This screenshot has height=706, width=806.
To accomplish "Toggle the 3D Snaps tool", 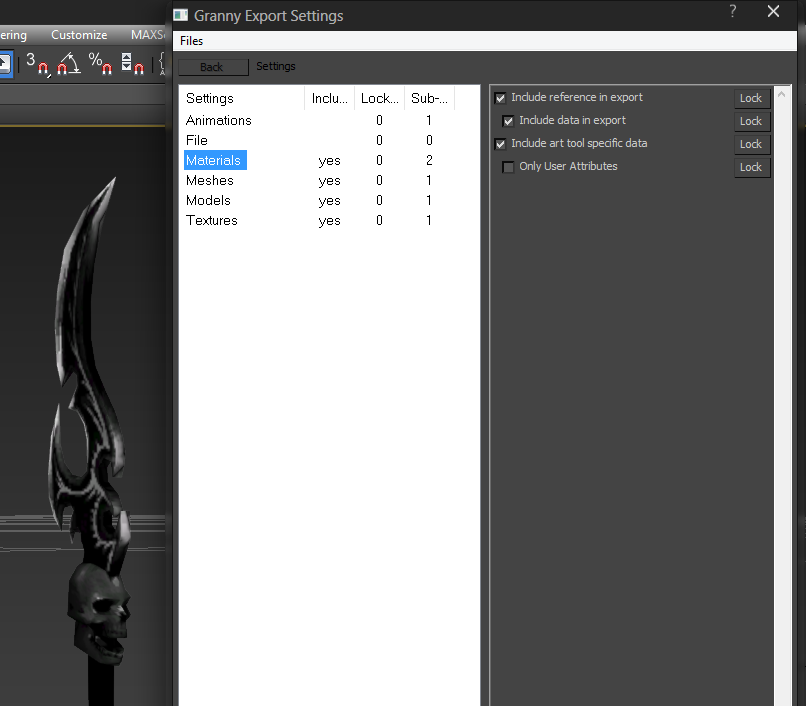I will click(38, 64).
